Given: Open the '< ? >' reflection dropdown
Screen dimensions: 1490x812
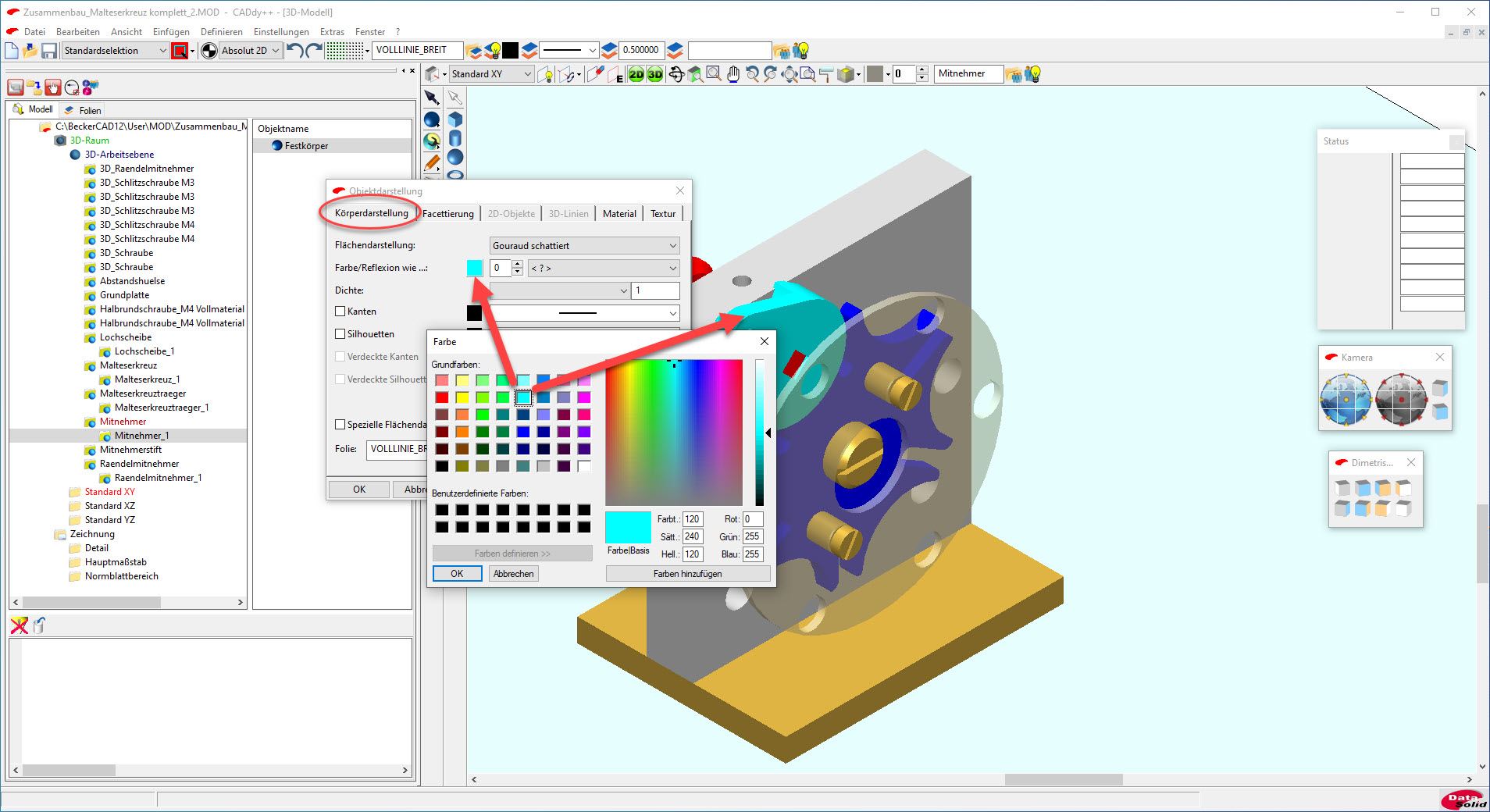Looking at the screenshot, I should click(x=604, y=268).
